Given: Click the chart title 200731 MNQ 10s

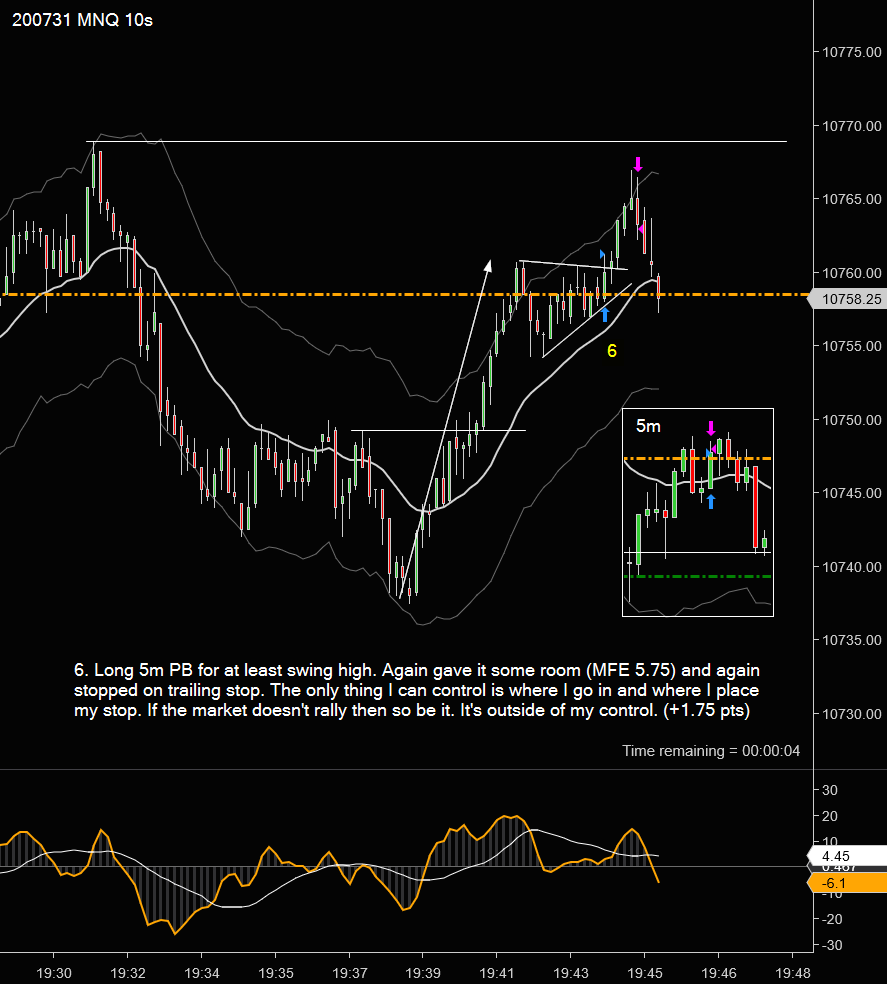Looking at the screenshot, I should tap(82, 20).
